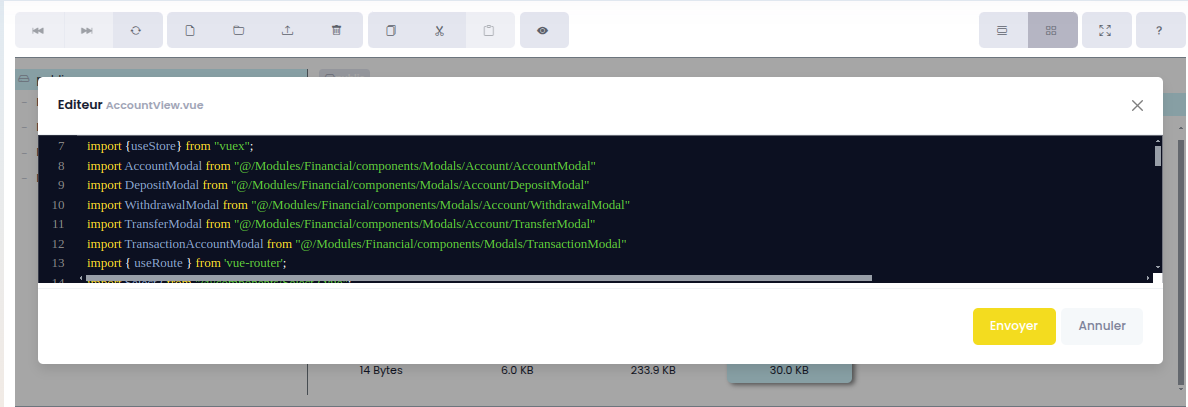Click the code line importing useRoute
Screen dimensions: 1188x407
[x=186, y=263]
